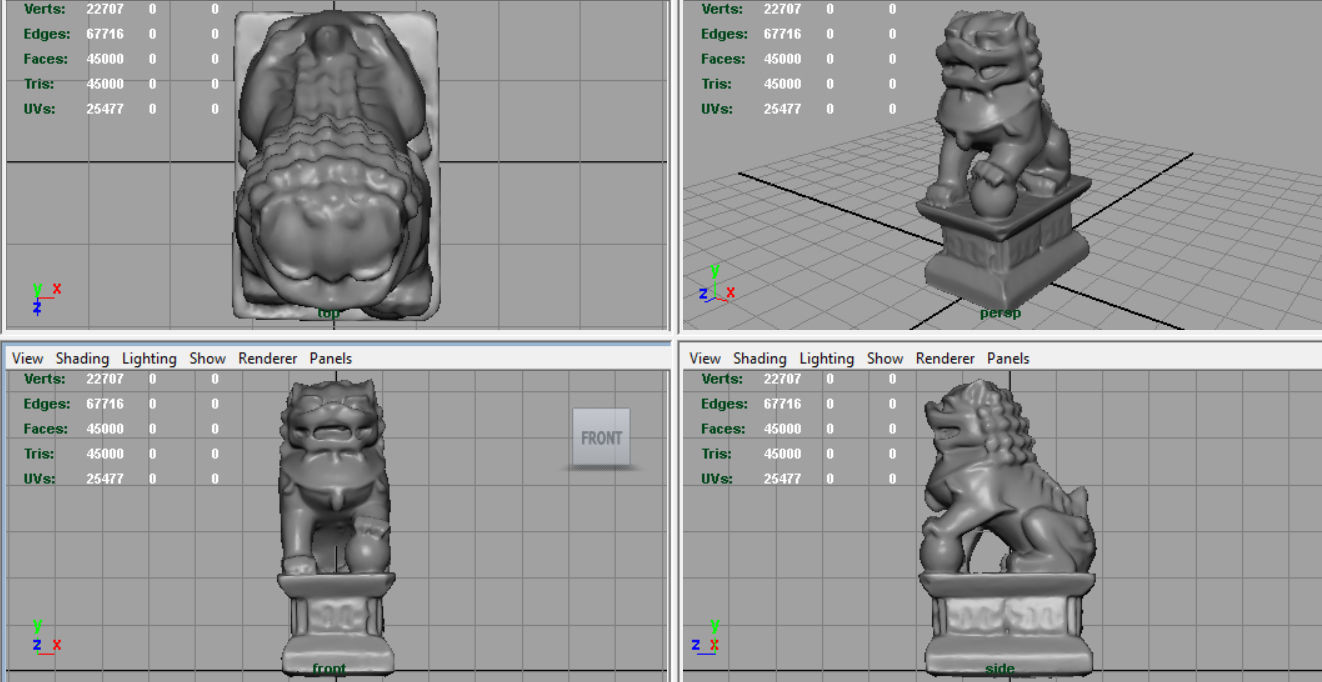Click 'Verts:' label in front viewport
This screenshot has height=682, width=1322.
pos(44,379)
